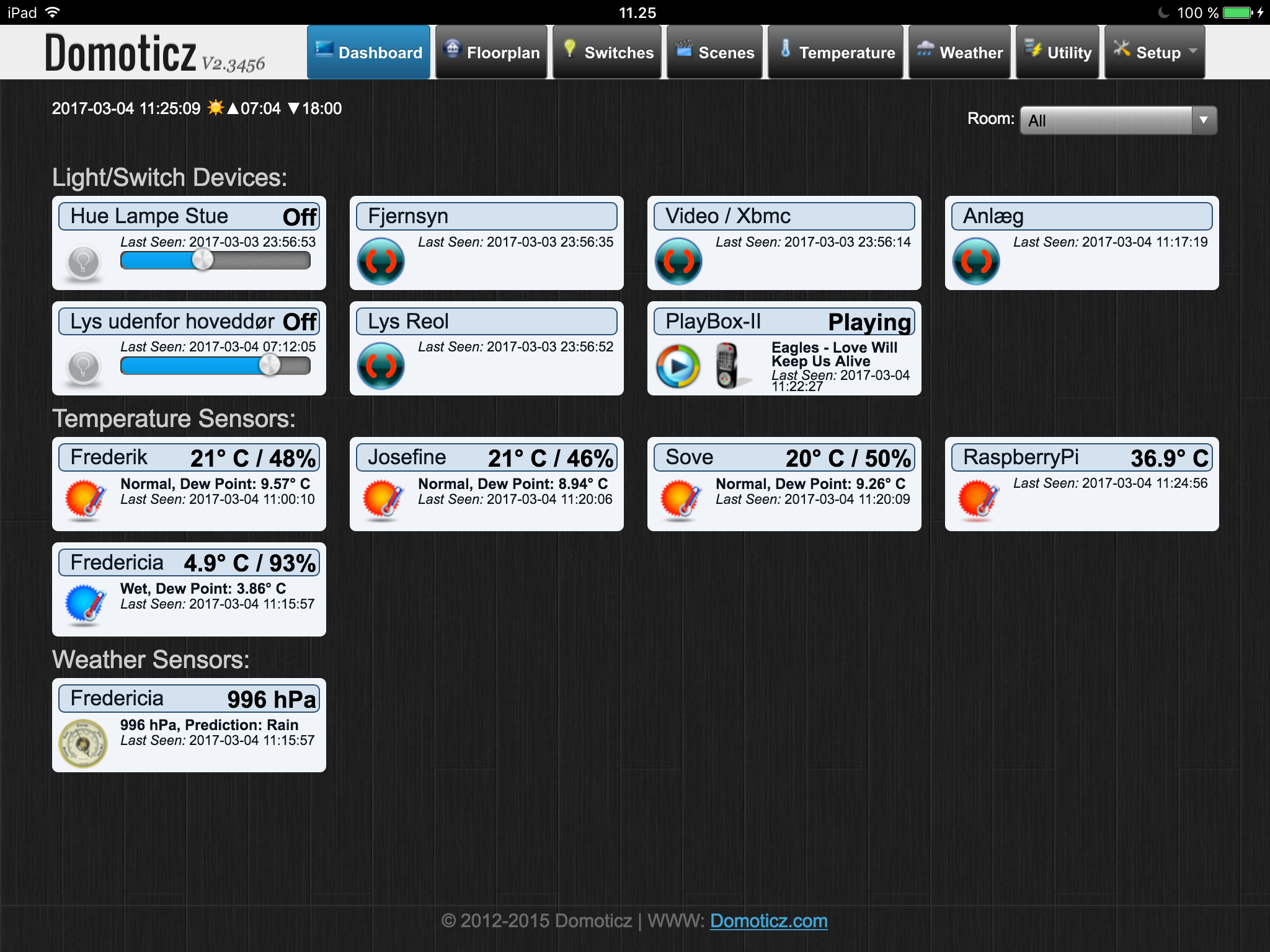1270x952 pixels.
Task: Click the '996 hPa, Prediction: Rain' text
Action: click(209, 725)
